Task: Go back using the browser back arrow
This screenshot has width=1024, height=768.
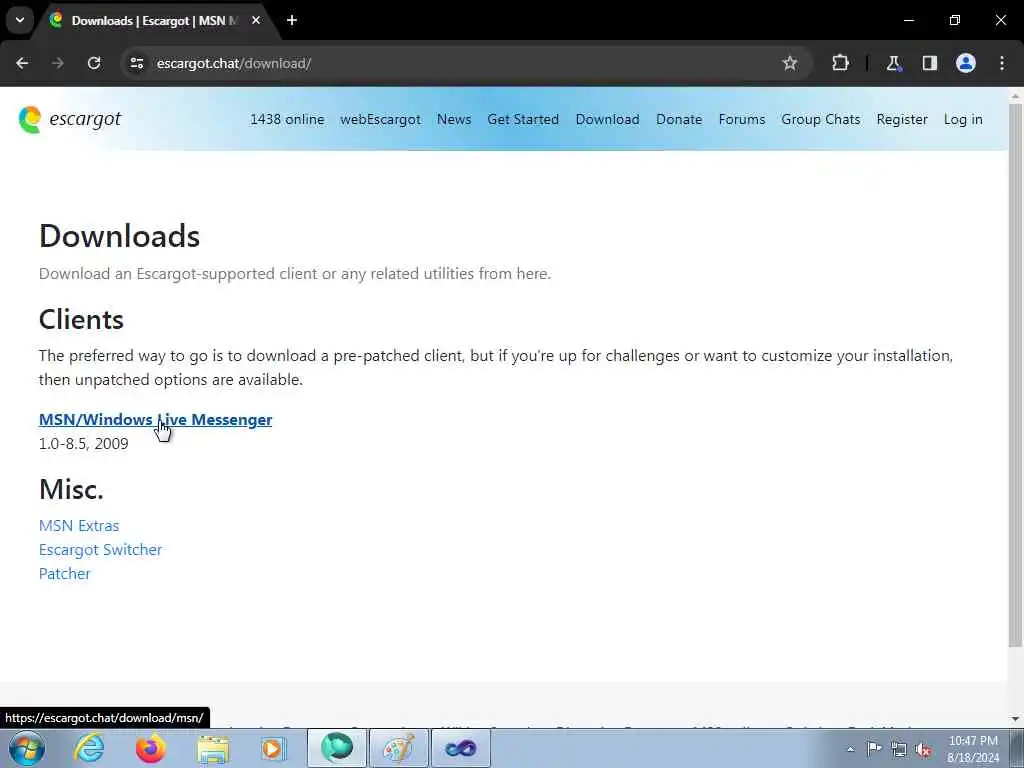Action: pyautogui.click(x=22, y=63)
